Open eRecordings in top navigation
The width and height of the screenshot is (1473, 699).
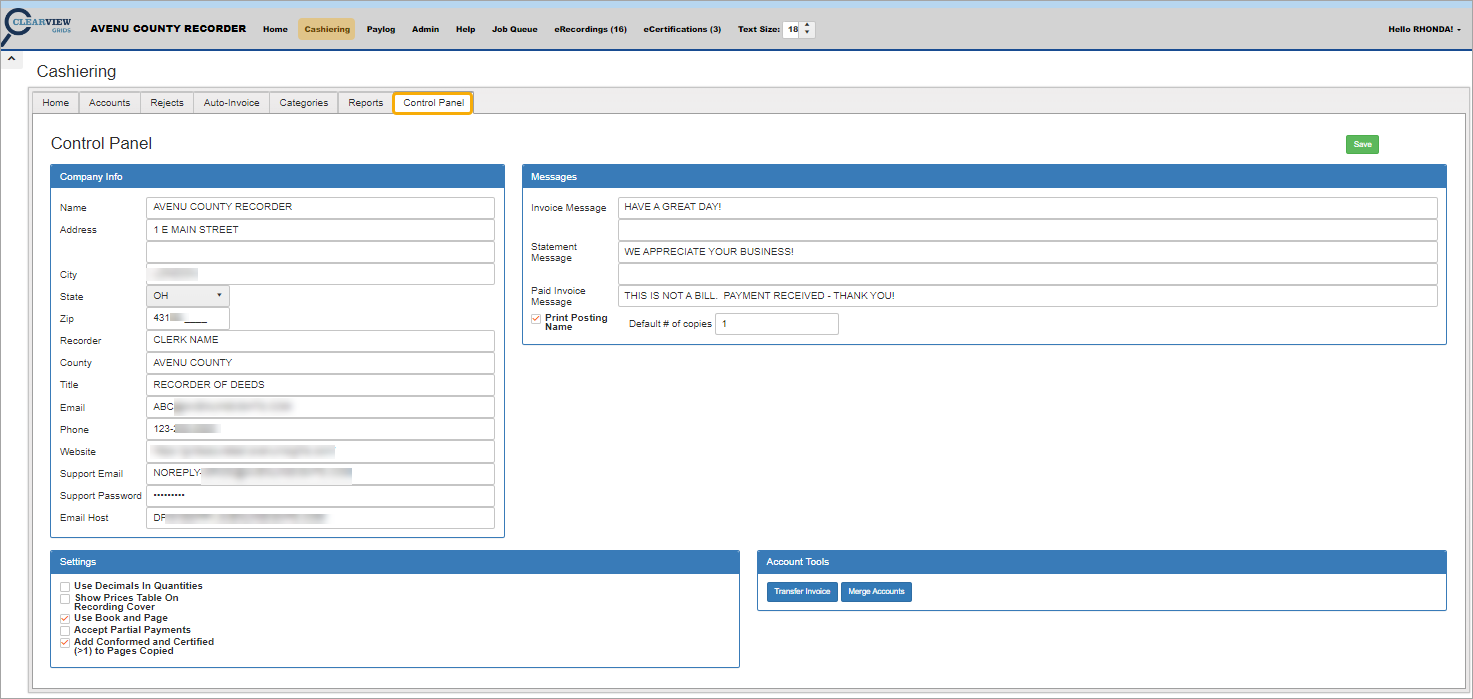(590, 30)
